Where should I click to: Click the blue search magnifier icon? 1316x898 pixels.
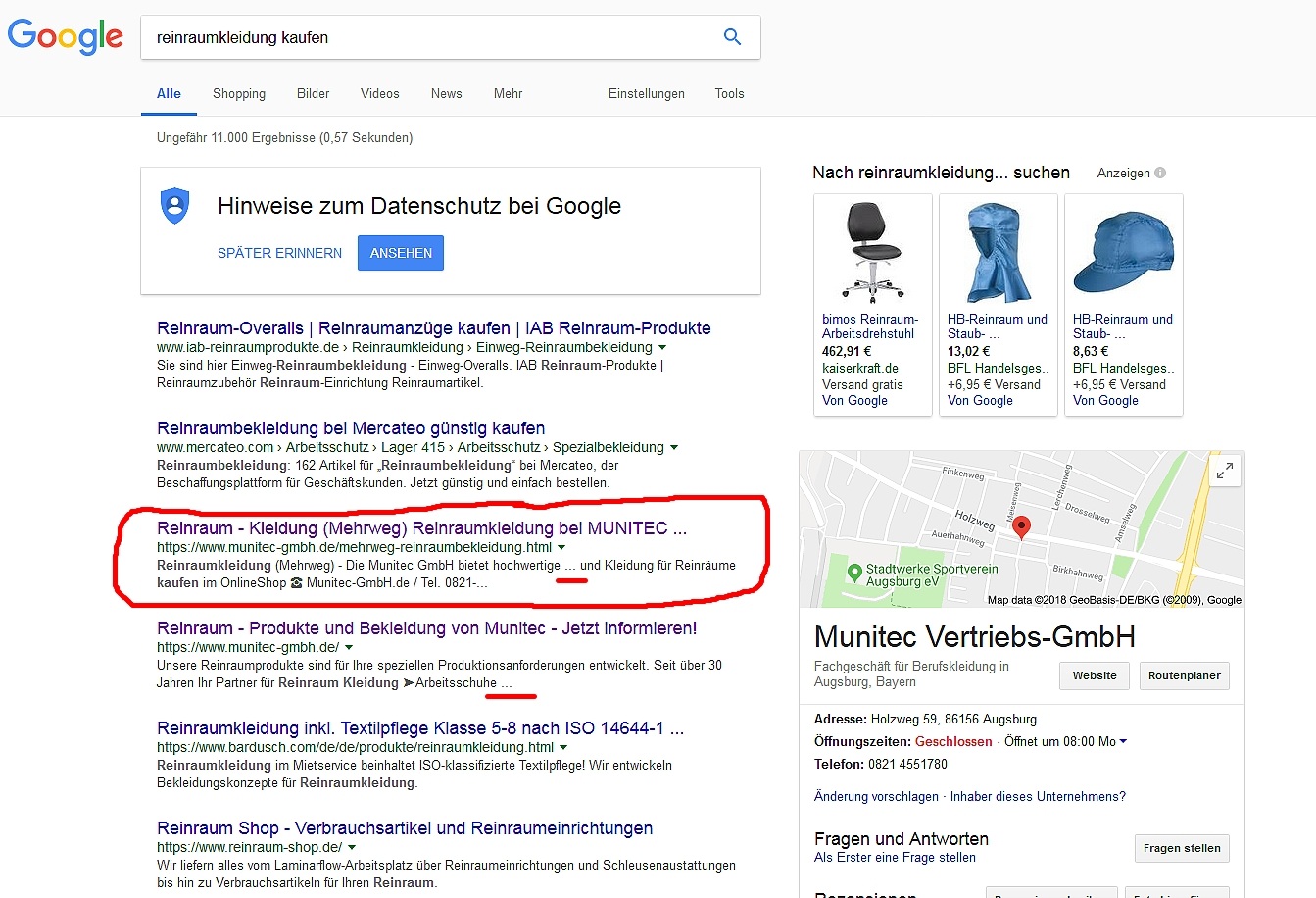732,37
